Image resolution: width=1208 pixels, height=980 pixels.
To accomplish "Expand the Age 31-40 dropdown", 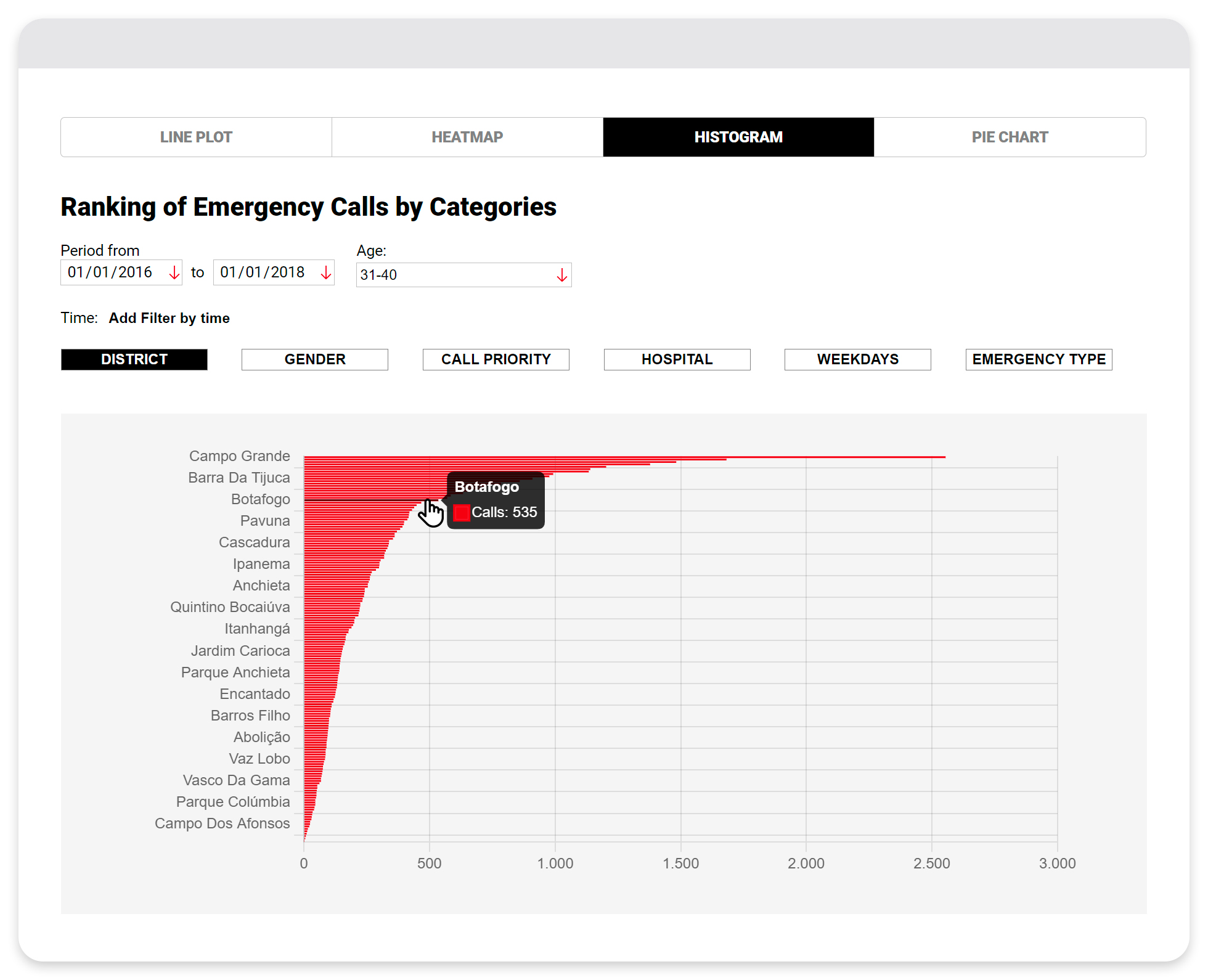I will point(561,276).
